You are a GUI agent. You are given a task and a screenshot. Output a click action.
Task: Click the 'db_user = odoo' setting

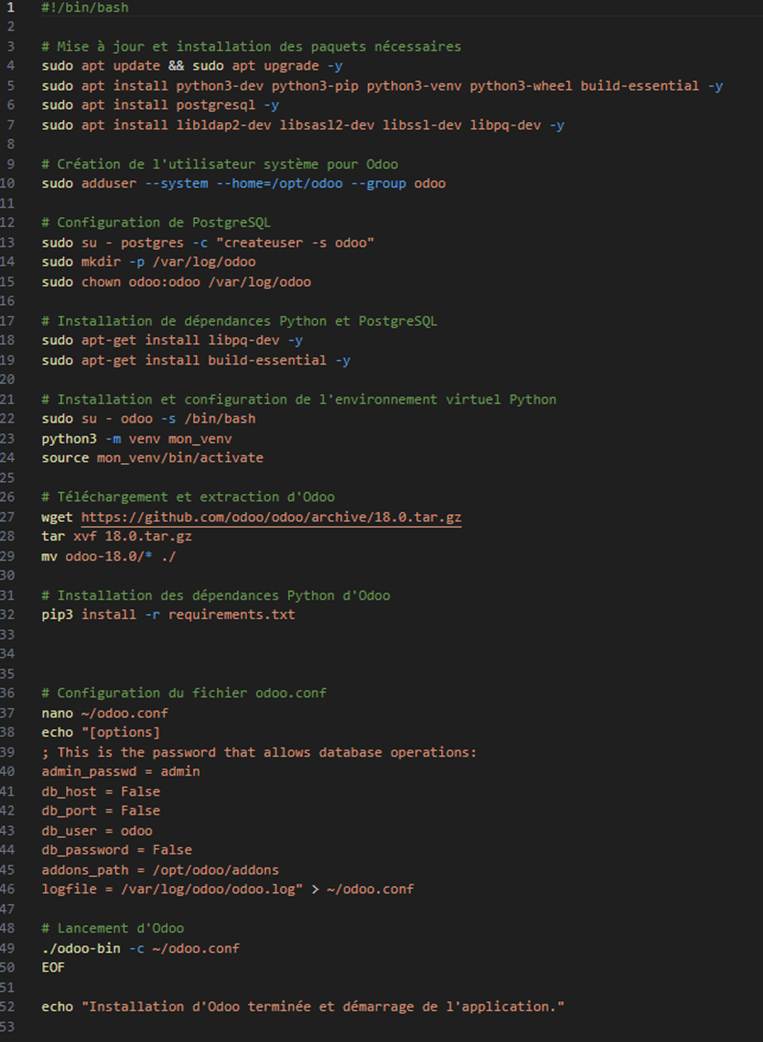[x=97, y=831]
